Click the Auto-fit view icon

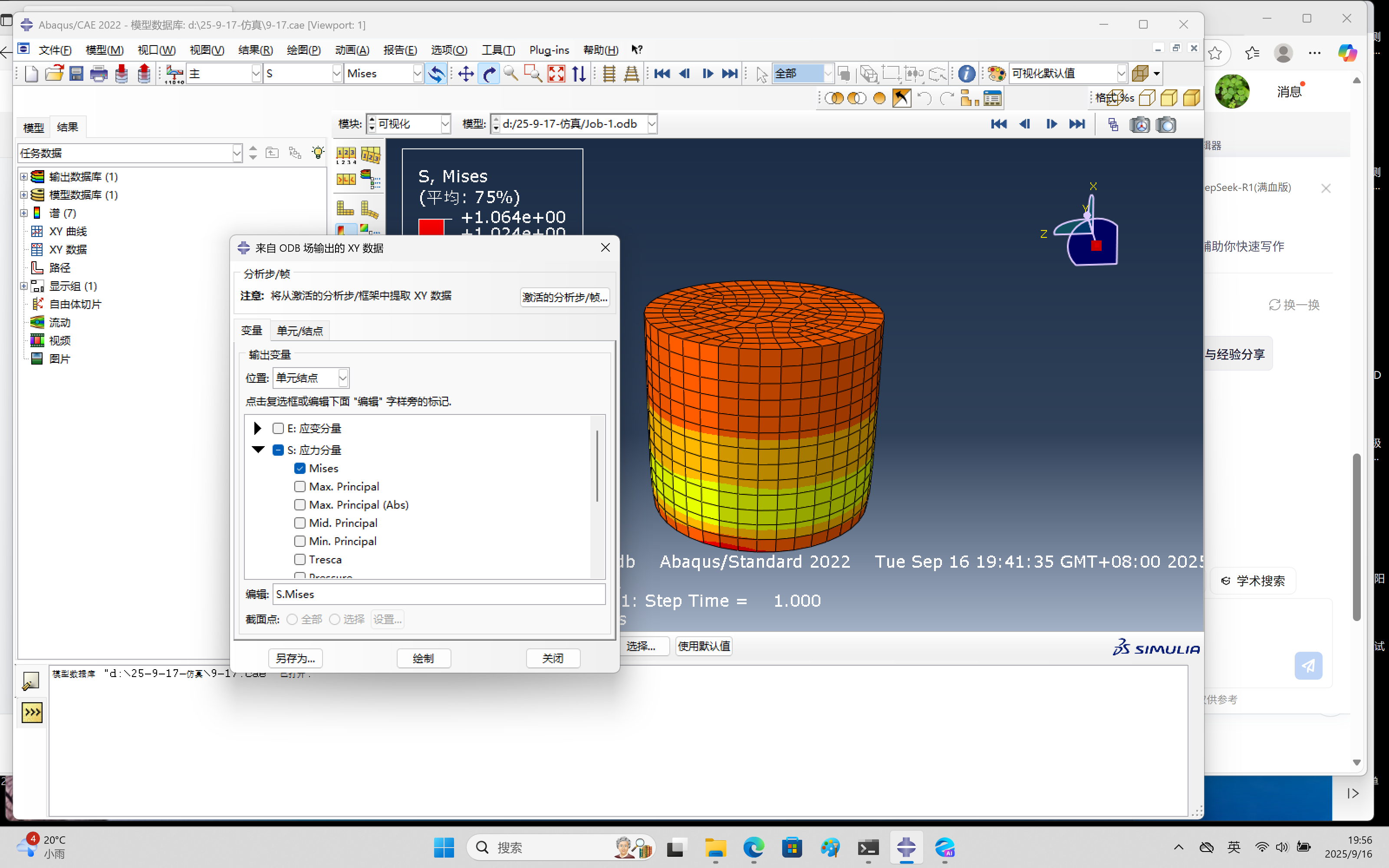(x=556, y=74)
